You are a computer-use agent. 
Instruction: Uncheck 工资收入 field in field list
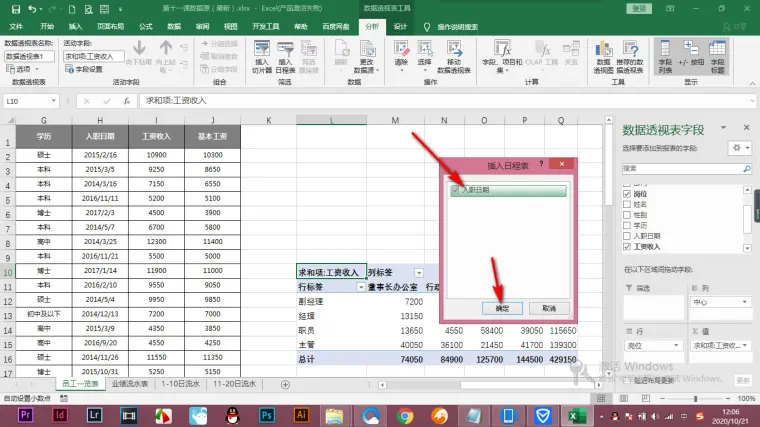pyautogui.click(x=627, y=247)
